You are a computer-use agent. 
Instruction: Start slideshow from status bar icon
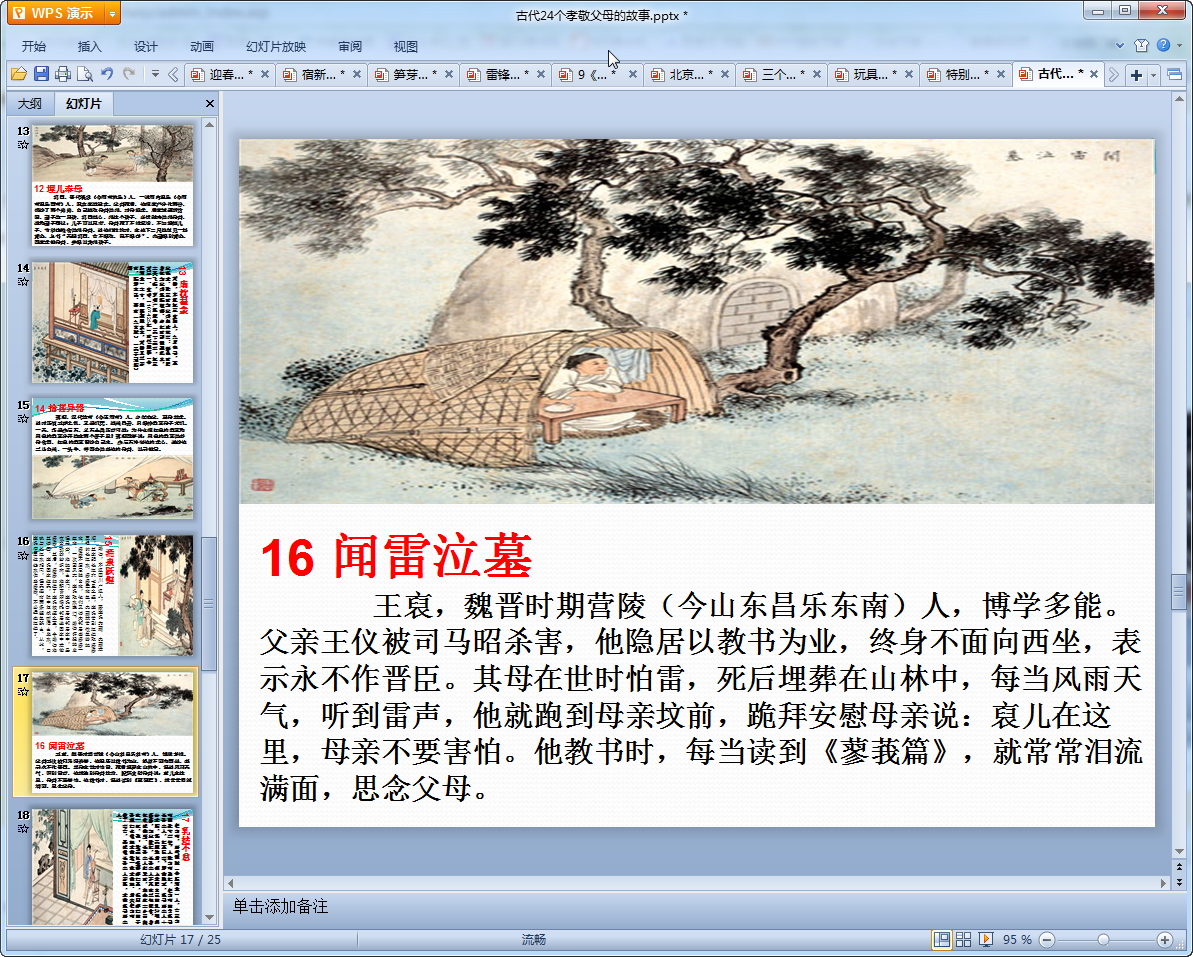pyautogui.click(x=985, y=940)
